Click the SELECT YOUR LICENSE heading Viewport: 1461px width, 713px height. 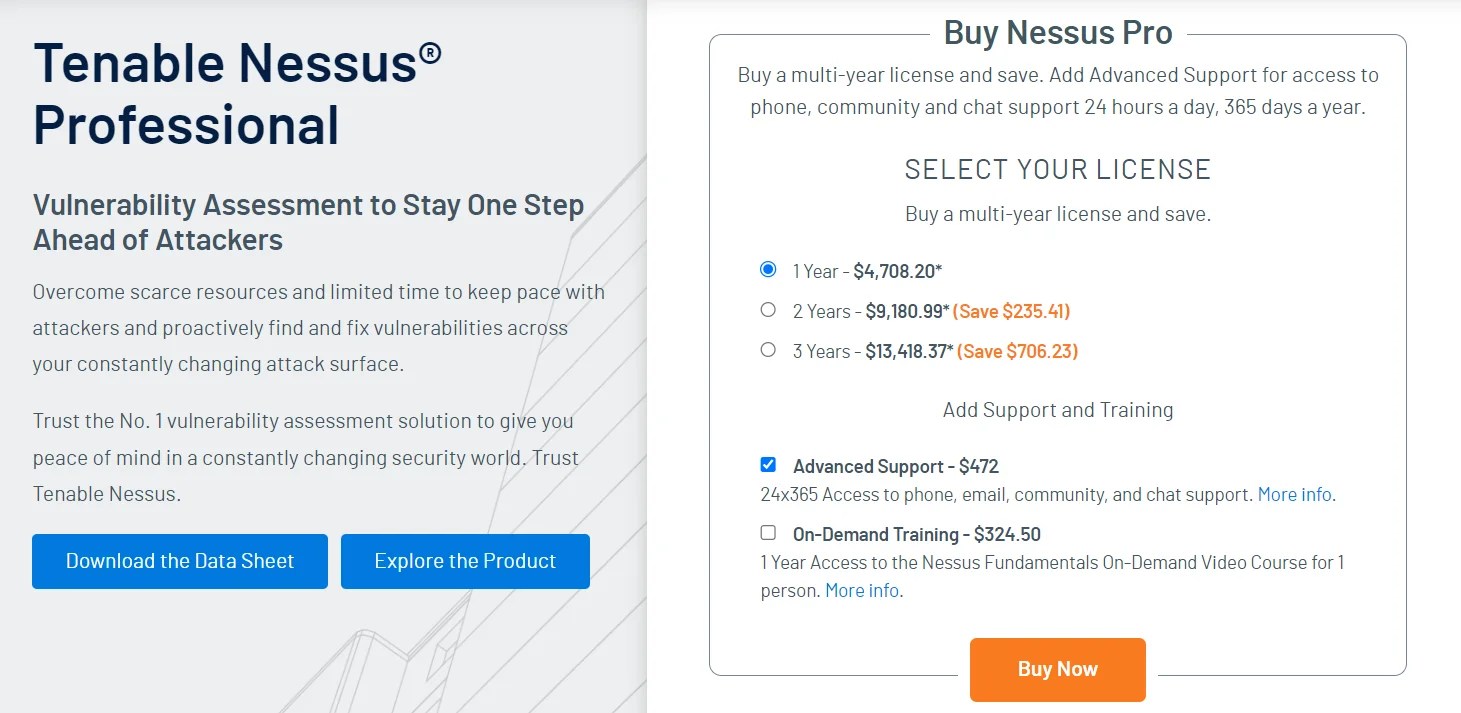tap(1057, 169)
